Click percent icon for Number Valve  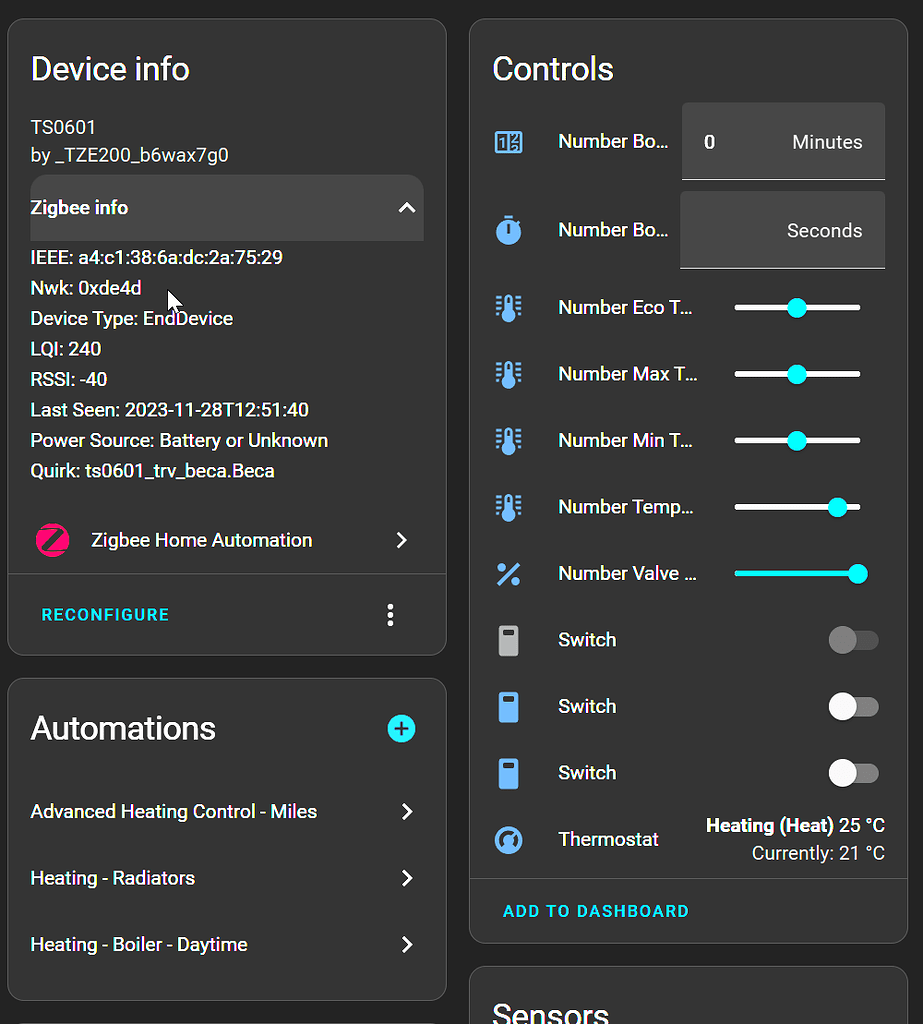[x=508, y=574]
